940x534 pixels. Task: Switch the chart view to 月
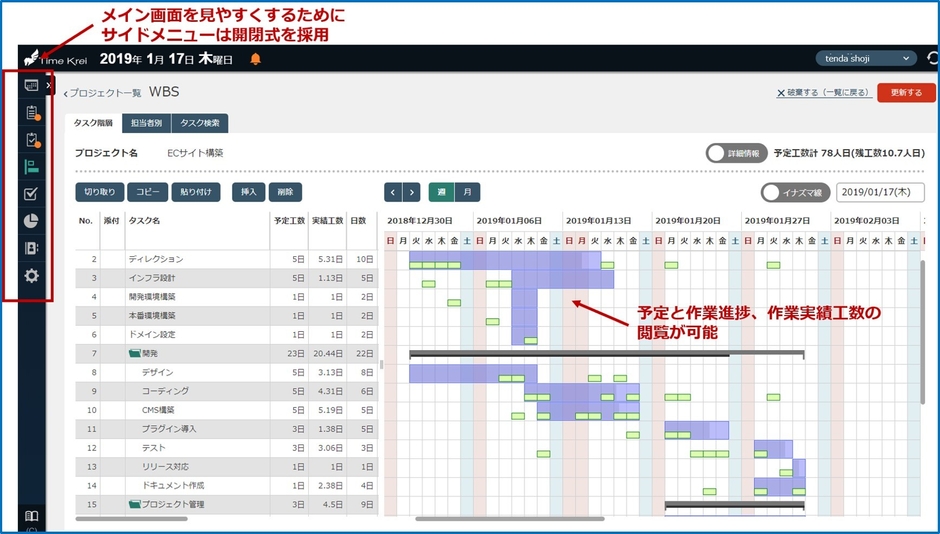(x=466, y=192)
